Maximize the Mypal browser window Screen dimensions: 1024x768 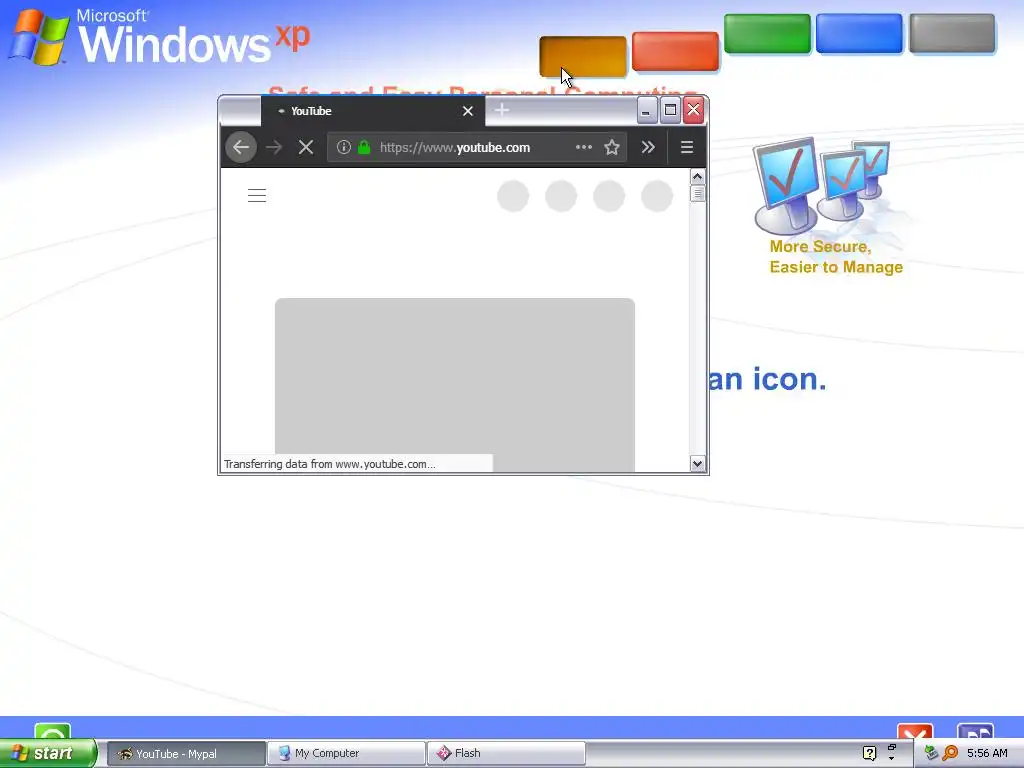coord(670,110)
